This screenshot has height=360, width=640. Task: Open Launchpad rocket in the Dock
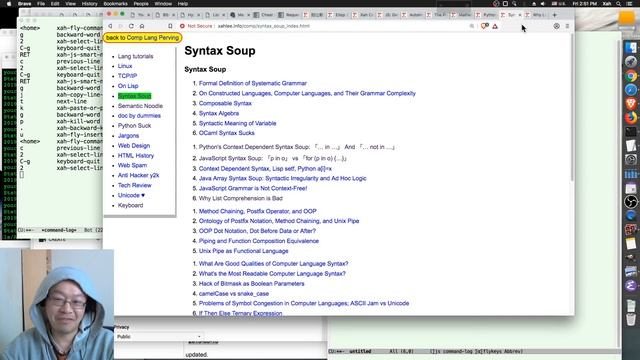coord(631,62)
